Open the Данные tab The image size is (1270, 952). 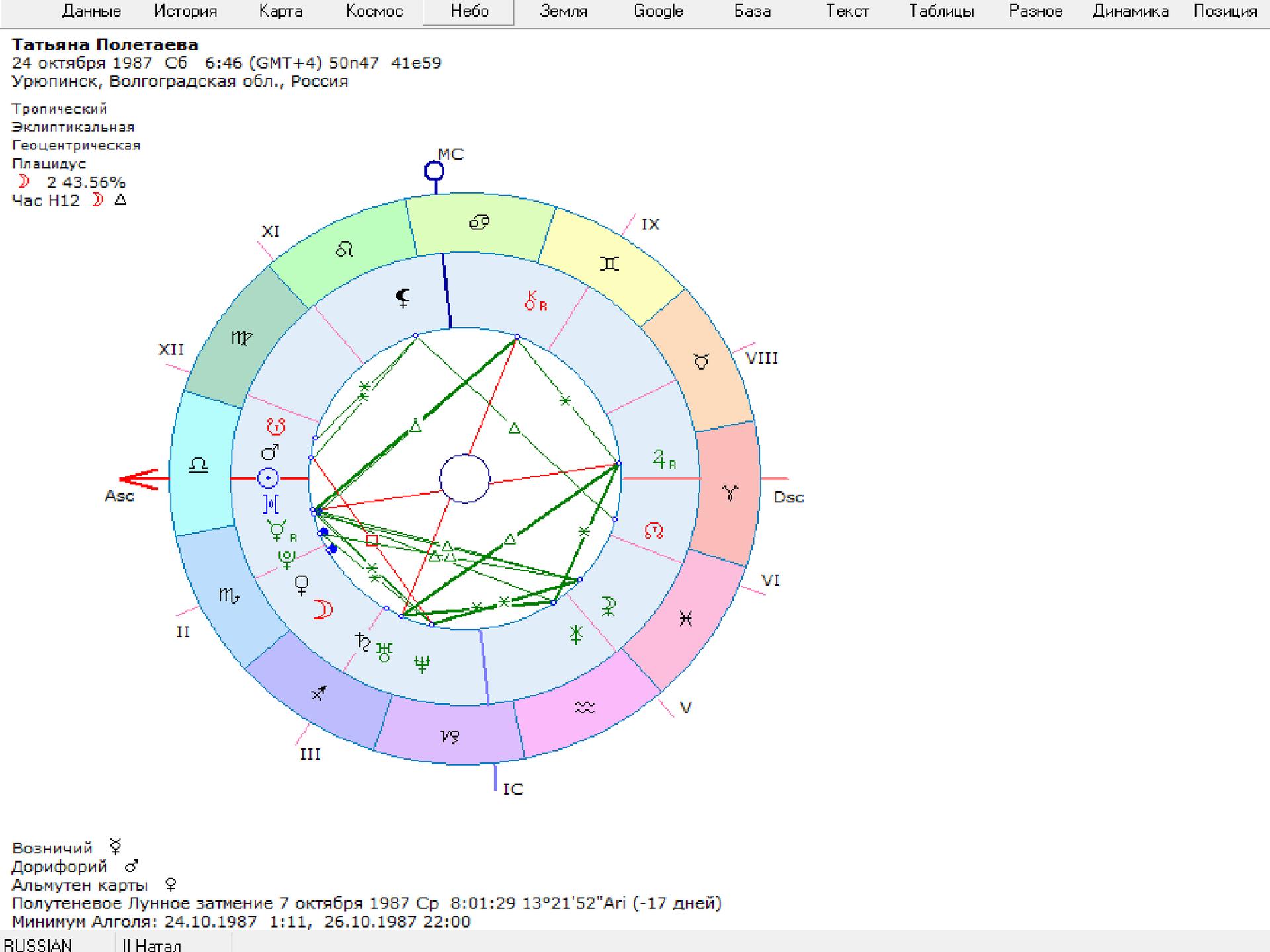click(91, 11)
